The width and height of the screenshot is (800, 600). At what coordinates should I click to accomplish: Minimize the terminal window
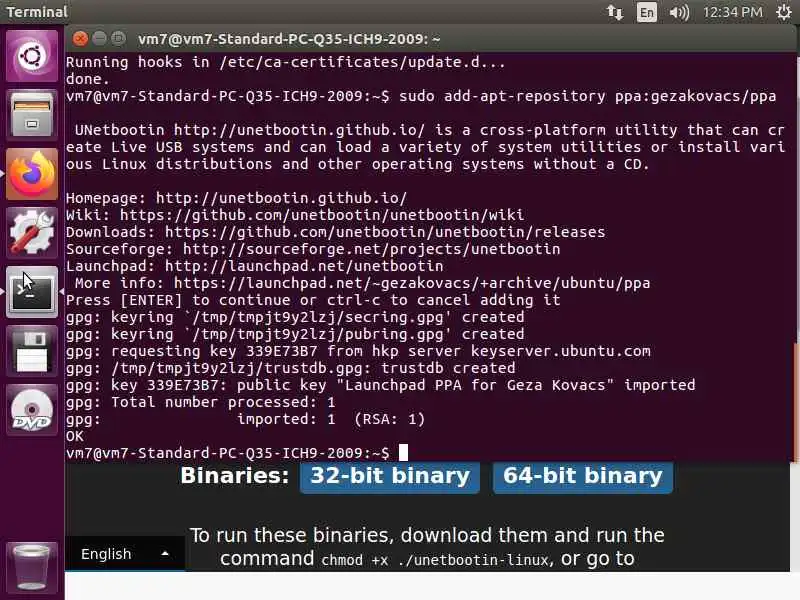click(x=99, y=39)
